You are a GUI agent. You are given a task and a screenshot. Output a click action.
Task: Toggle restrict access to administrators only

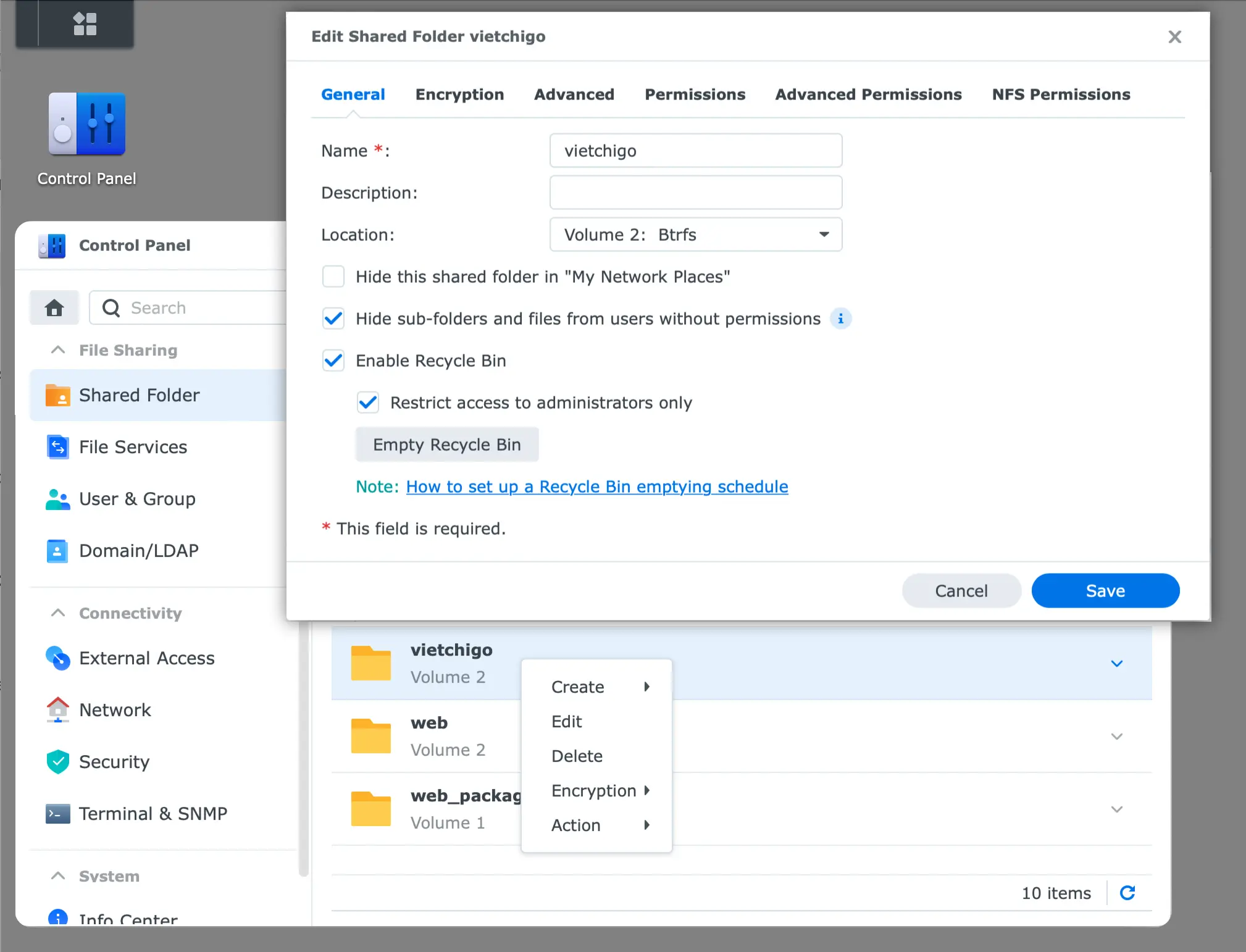point(368,403)
